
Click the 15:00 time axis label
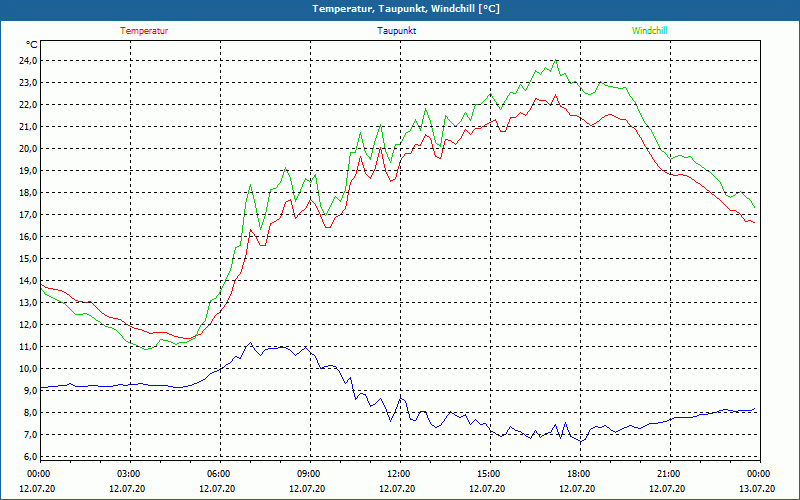[x=490, y=474]
